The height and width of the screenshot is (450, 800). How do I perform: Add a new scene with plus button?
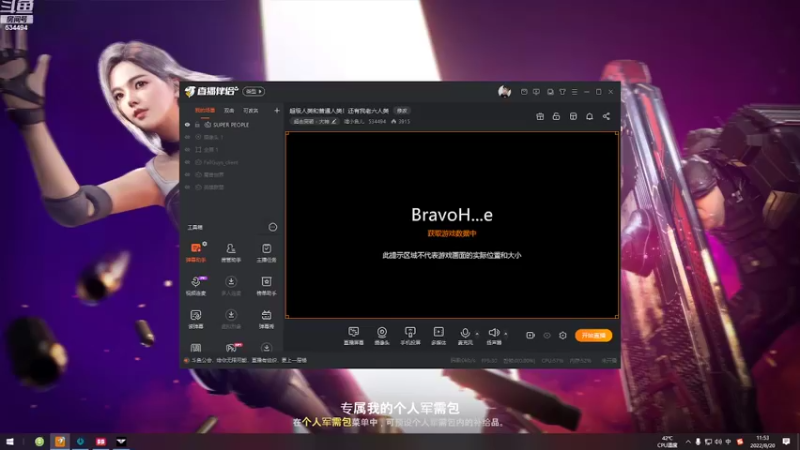coord(277,110)
